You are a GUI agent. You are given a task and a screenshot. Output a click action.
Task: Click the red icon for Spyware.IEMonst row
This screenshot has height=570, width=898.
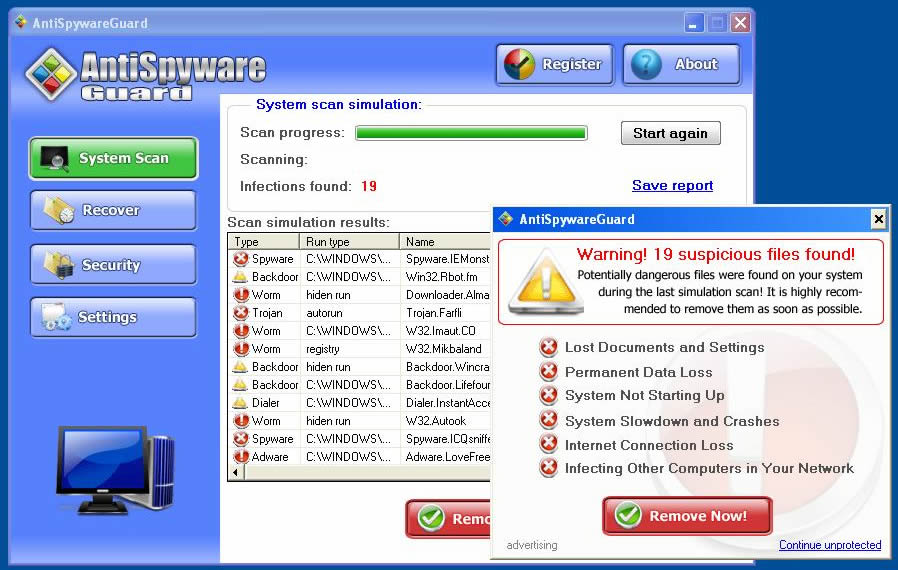tap(241, 259)
